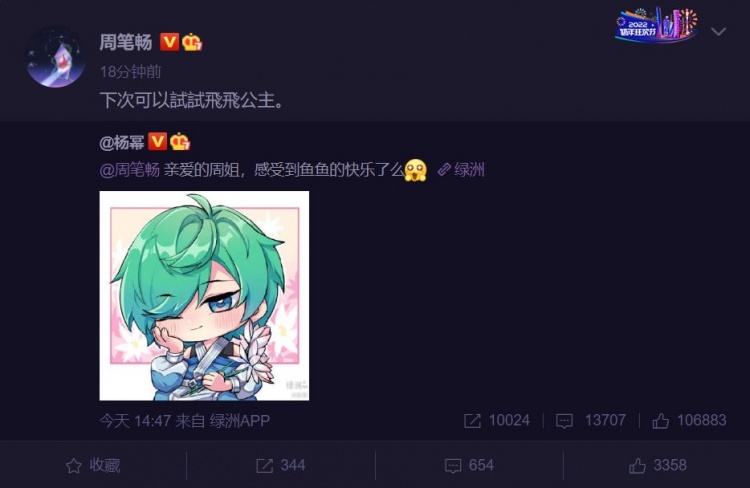The image size is (750, 488).
Task: Open the @周笔畅 mention in reposted text
Action: point(130,170)
